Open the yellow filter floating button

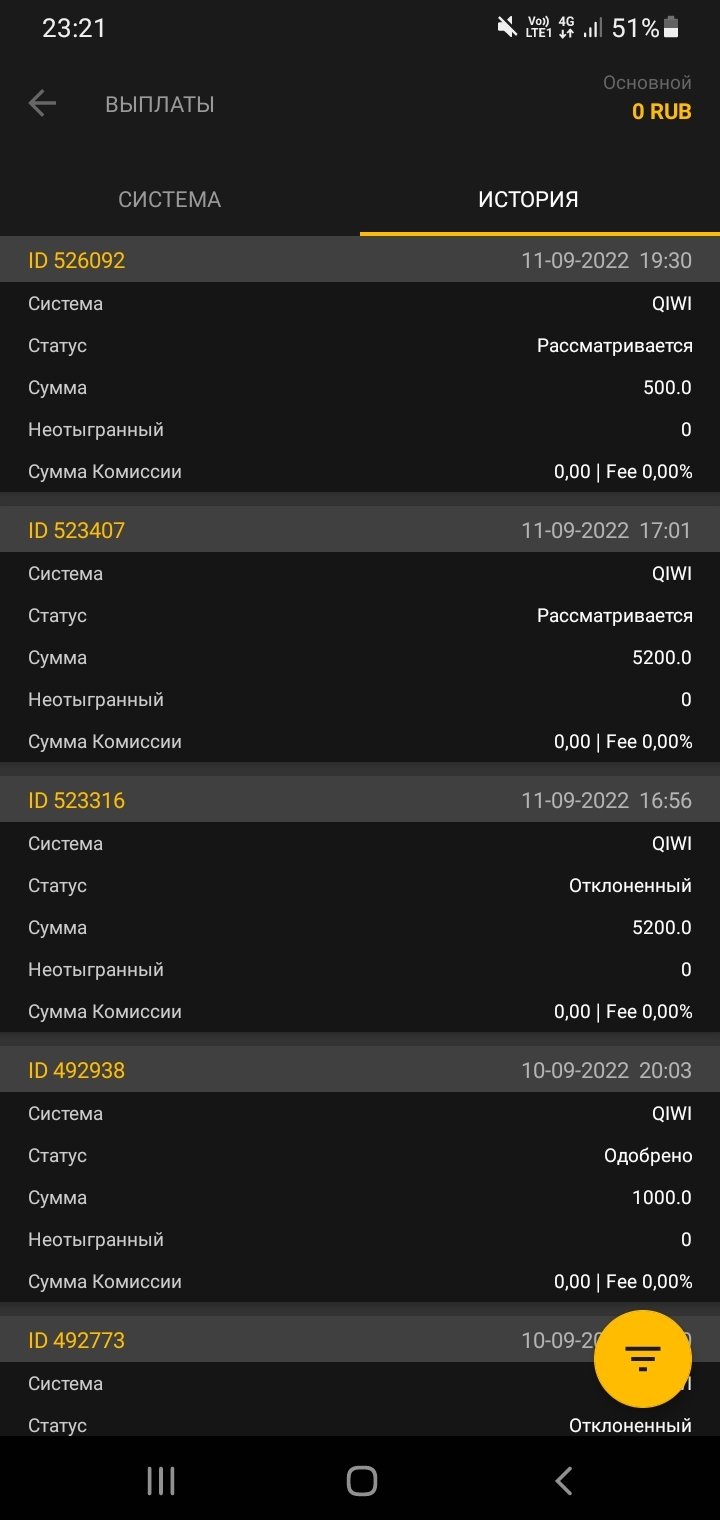(642, 1358)
